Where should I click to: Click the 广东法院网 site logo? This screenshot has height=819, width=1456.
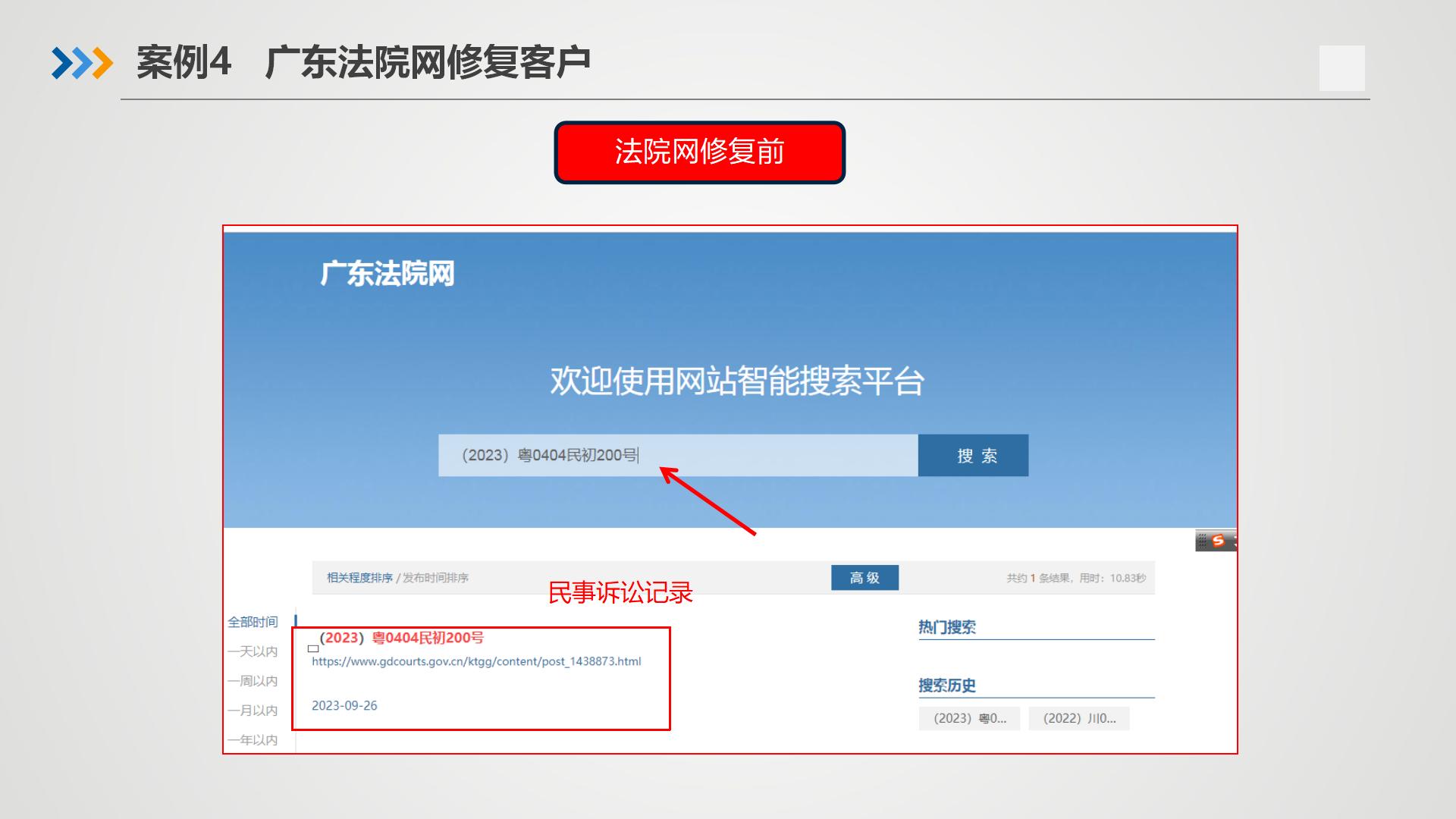click(387, 274)
